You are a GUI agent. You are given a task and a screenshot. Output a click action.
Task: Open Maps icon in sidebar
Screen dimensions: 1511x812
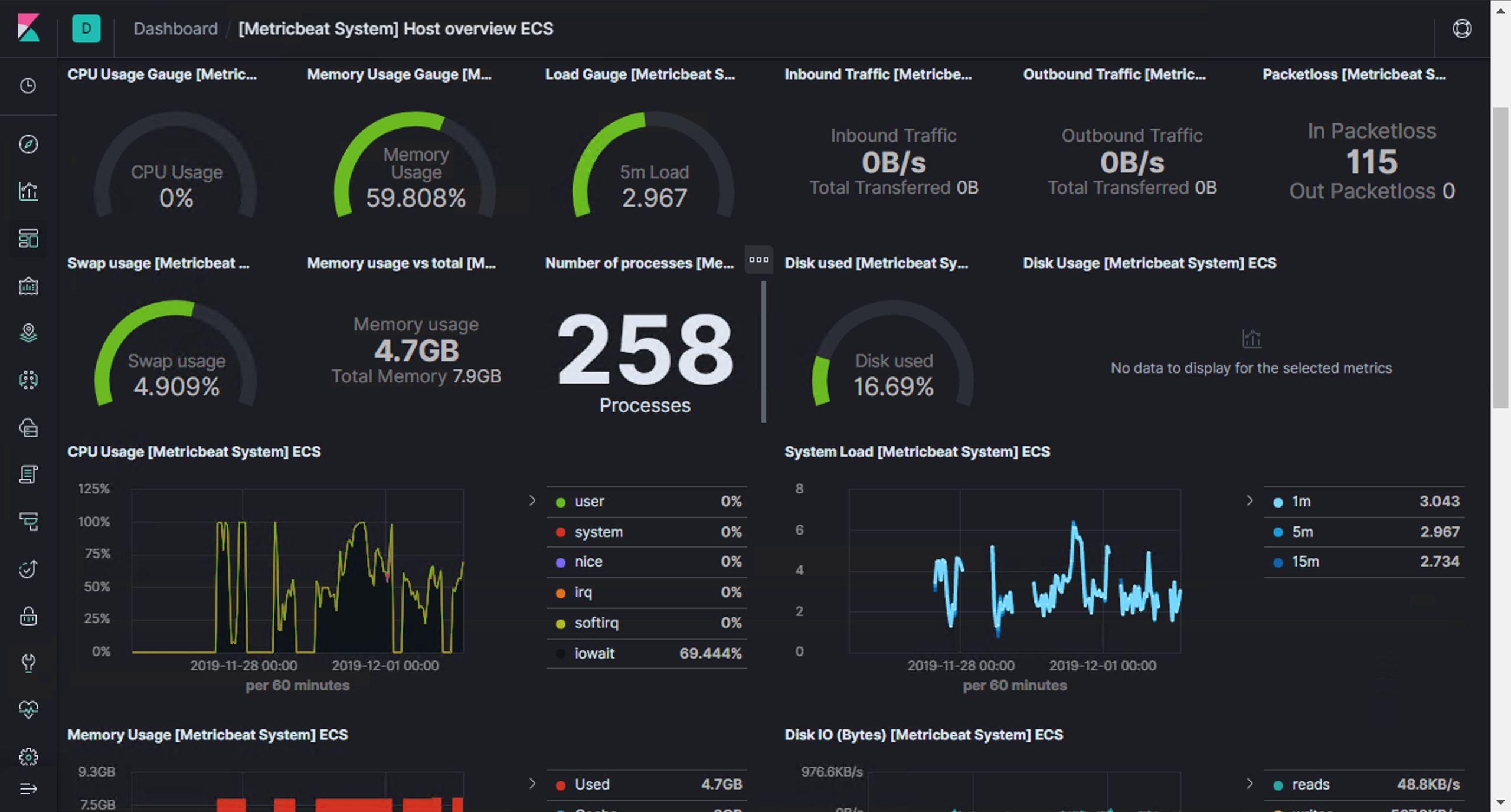tap(28, 333)
